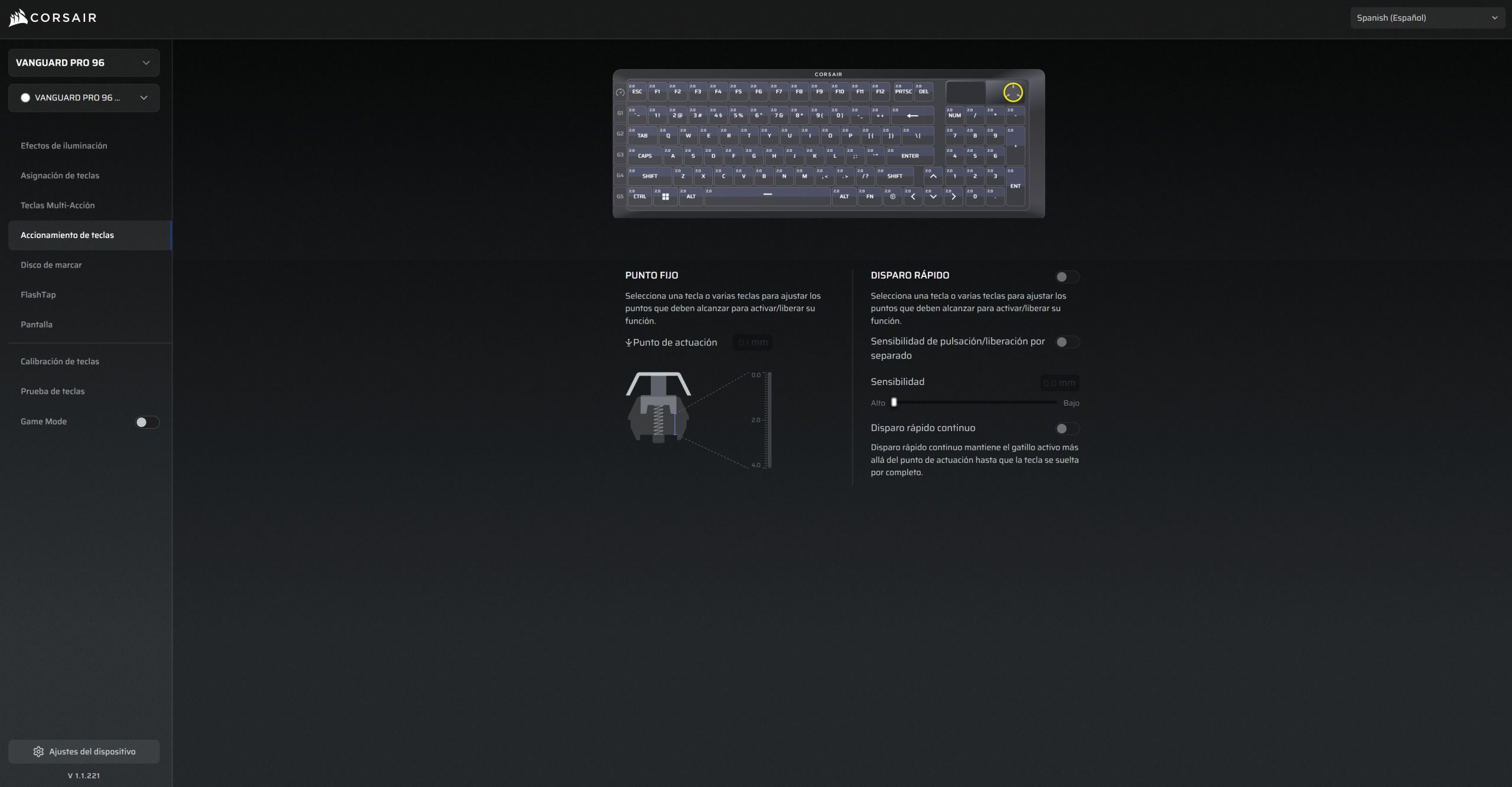Image resolution: width=1512 pixels, height=787 pixels.
Task: Select the NUM lock key
Action: [x=954, y=115]
